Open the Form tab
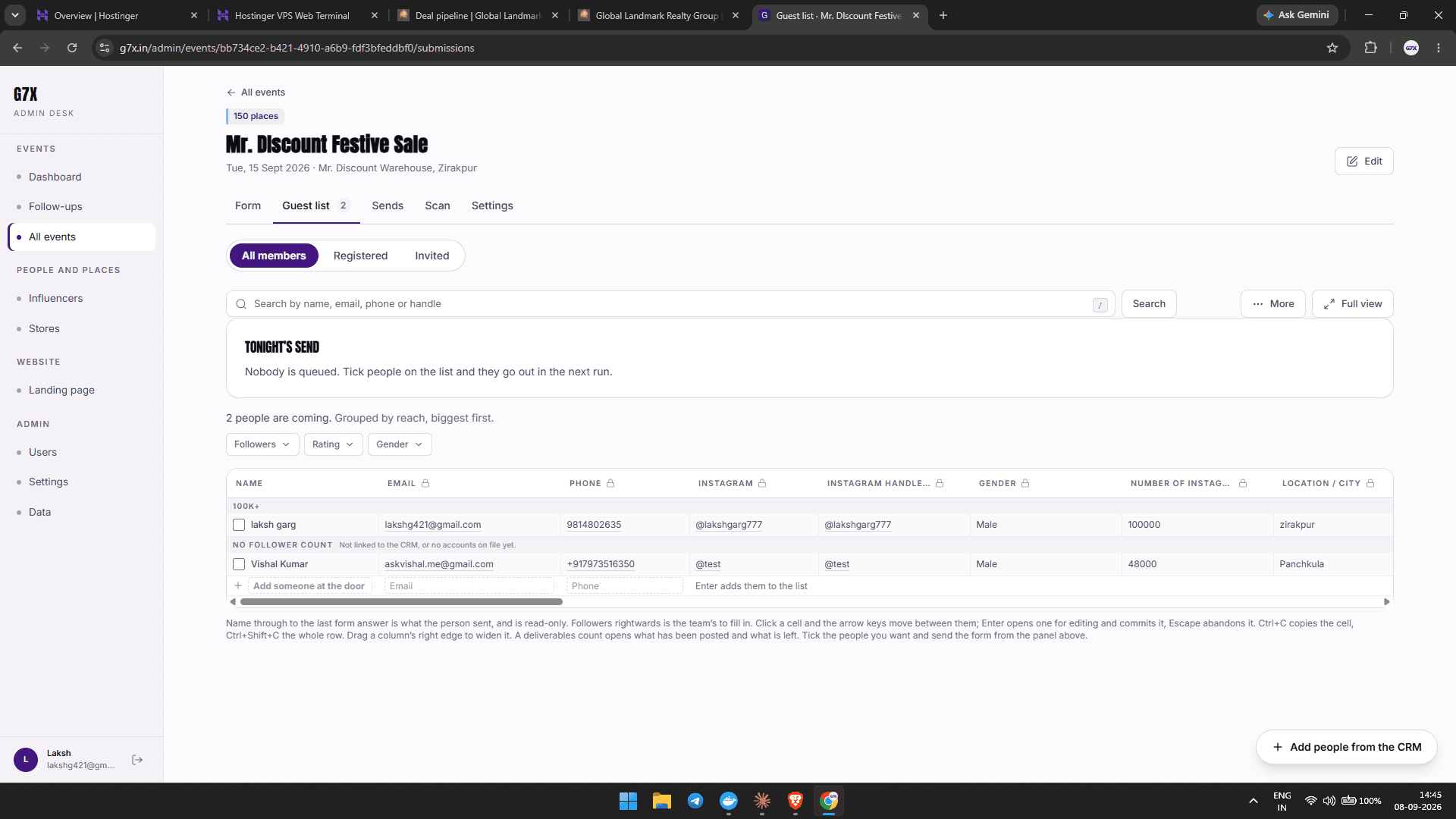This screenshot has height=819, width=1456. click(248, 206)
